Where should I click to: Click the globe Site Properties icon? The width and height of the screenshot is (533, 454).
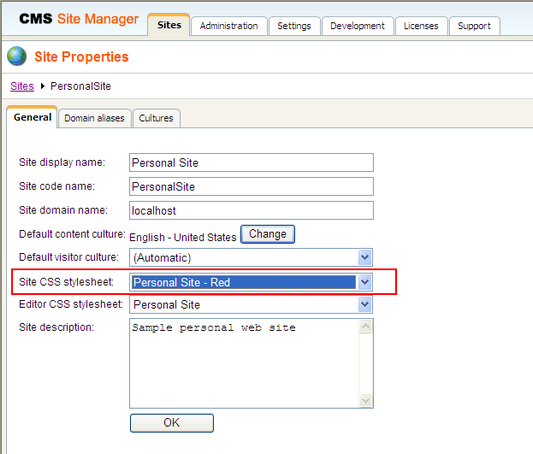click(x=17, y=56)
